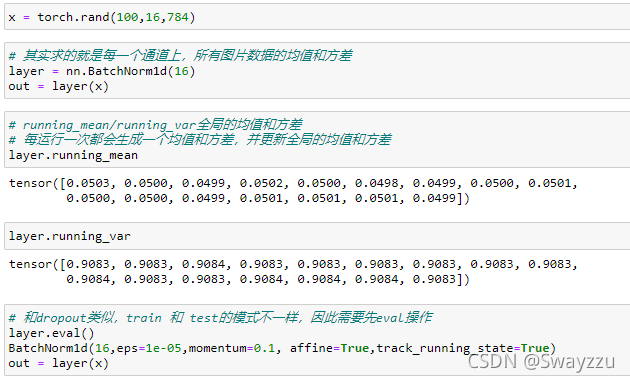
Task: Click the affine=True parameter text
Action: [x=329, y=348]
